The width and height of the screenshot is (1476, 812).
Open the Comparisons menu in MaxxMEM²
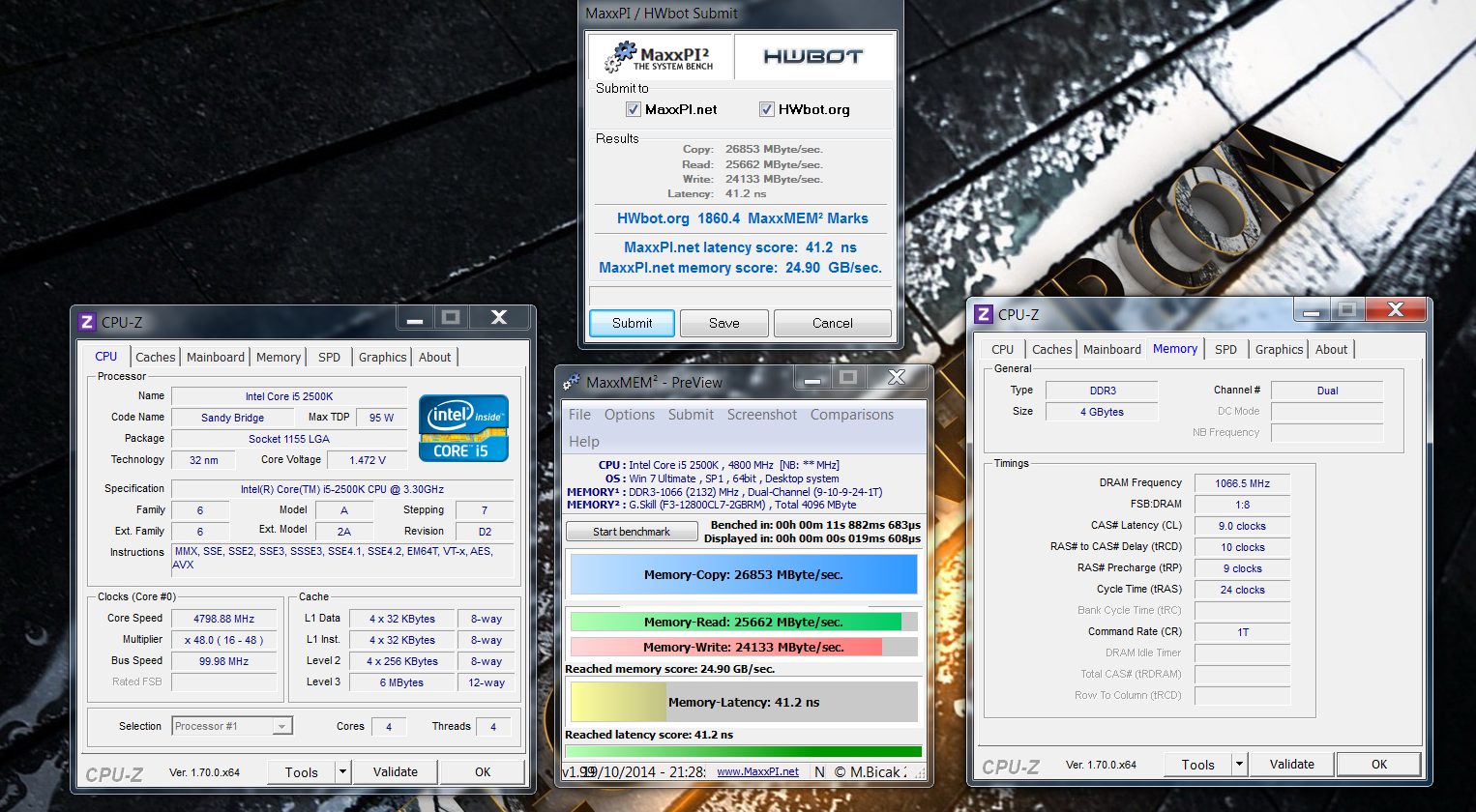(x=851, y=415)
